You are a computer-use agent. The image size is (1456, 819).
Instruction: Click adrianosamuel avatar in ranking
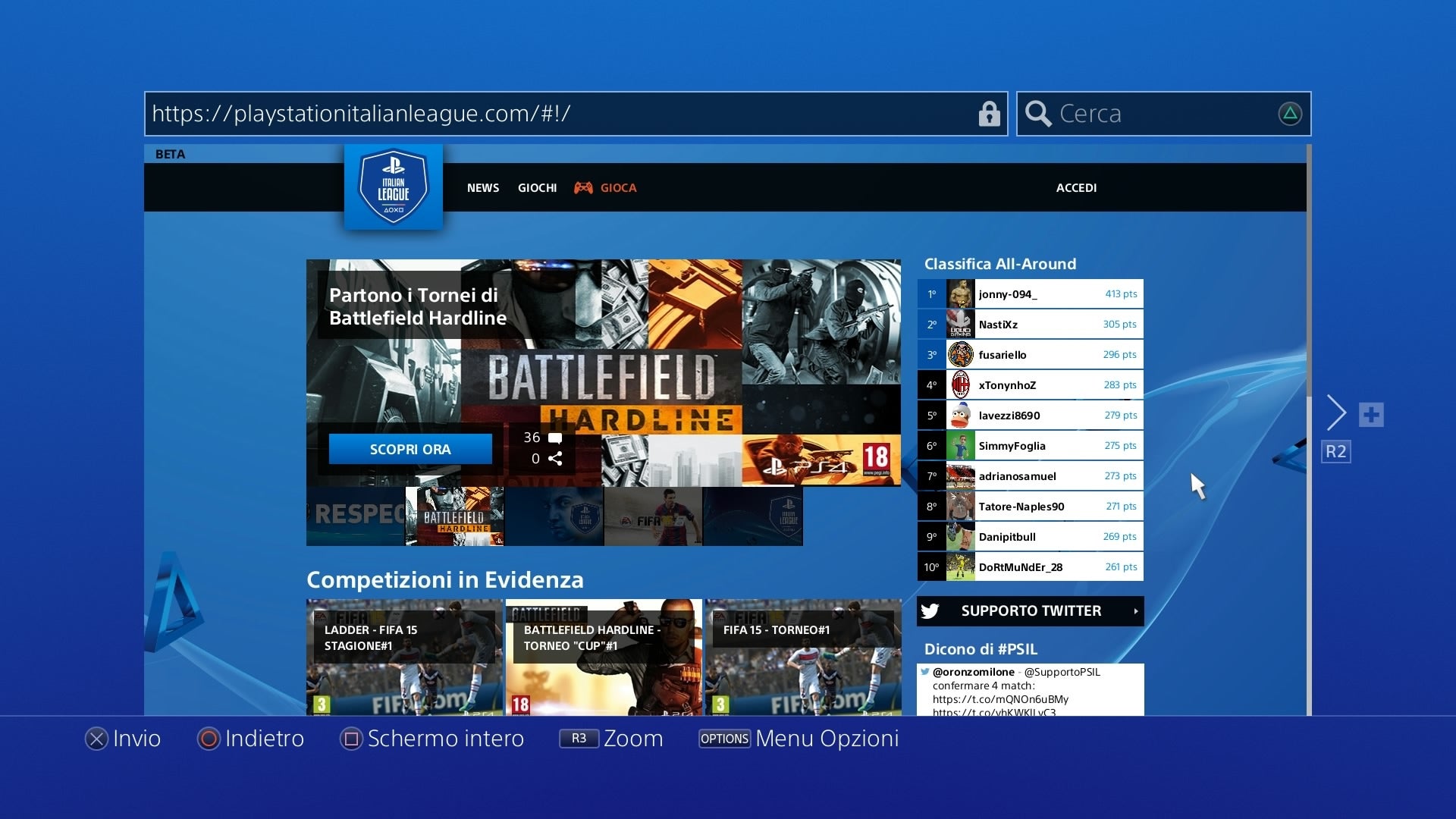pos(961,475)
